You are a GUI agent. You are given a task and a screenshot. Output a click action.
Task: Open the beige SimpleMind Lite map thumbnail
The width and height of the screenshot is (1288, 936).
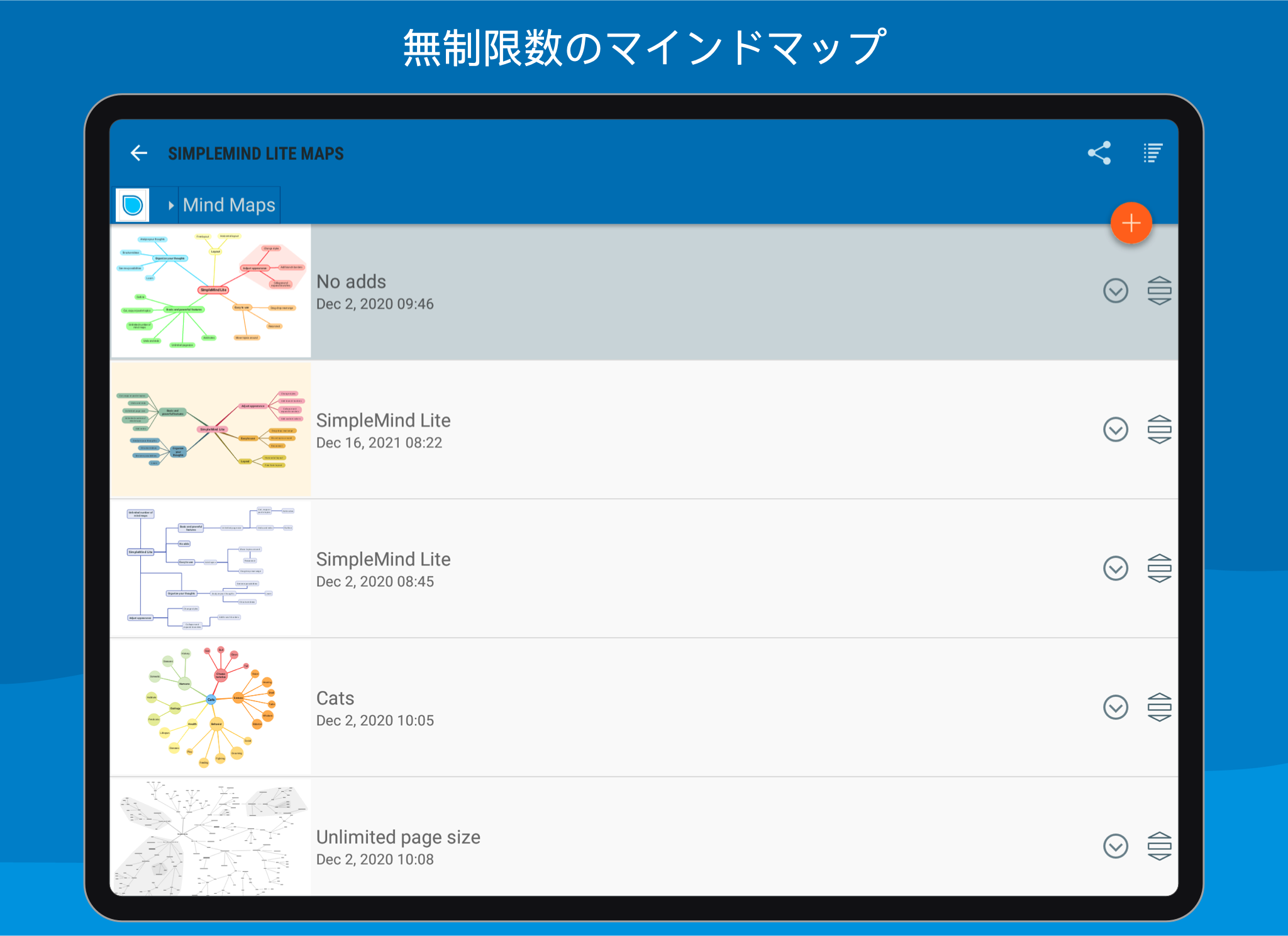(x=211, y=430)
